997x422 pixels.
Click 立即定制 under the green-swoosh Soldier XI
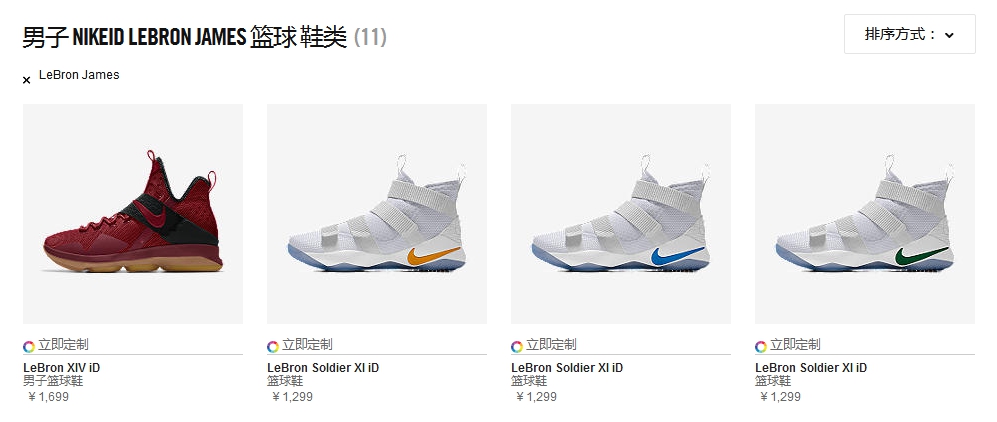(x=795, y=345)
